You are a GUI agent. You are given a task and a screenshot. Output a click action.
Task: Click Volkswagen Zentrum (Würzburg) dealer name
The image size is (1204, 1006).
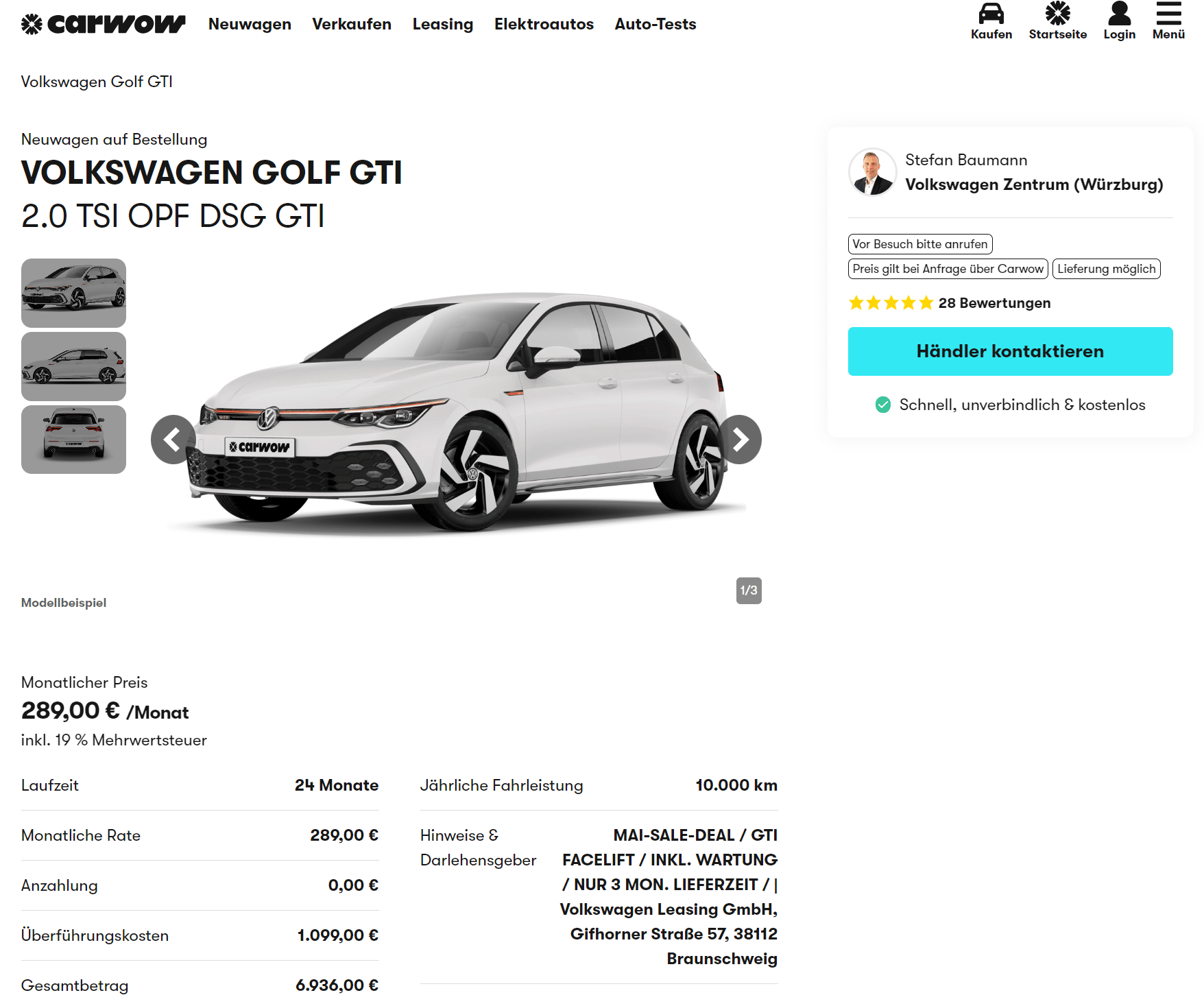pyautogui.click(x=1034, y=184)
